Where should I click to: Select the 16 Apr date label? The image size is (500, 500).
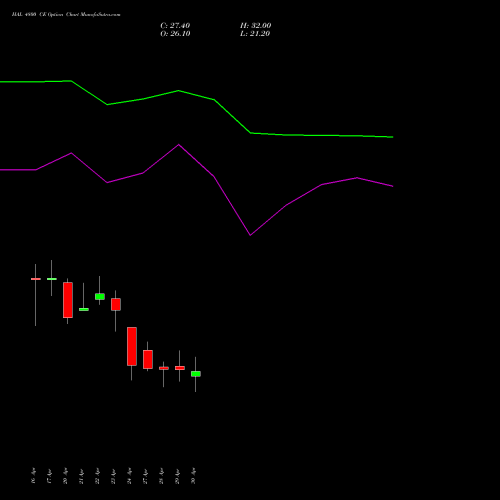coord(33,476)
